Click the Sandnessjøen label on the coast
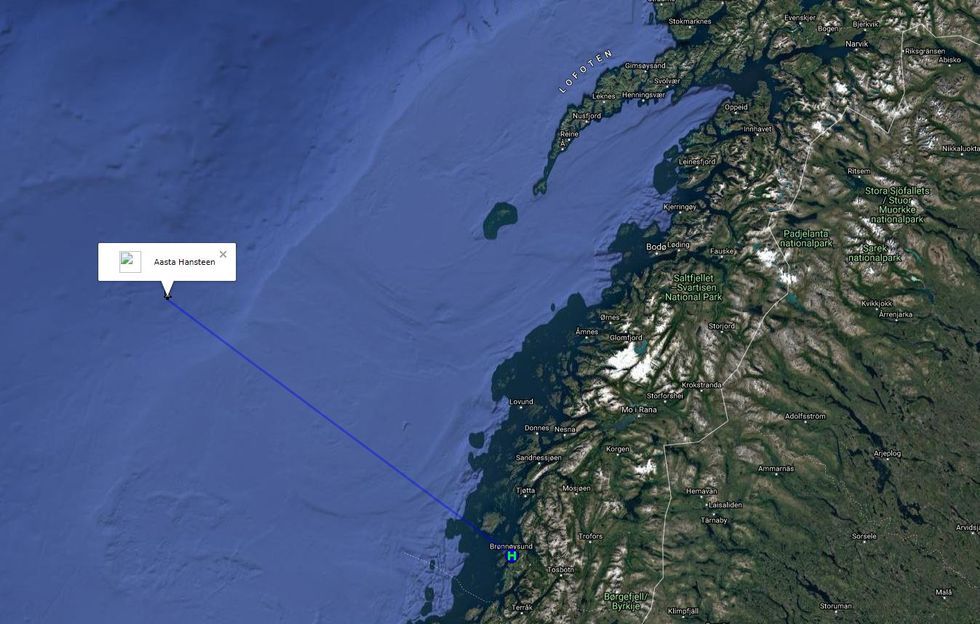This screenshot has width=980, height=624. click(x=538, y=458)
